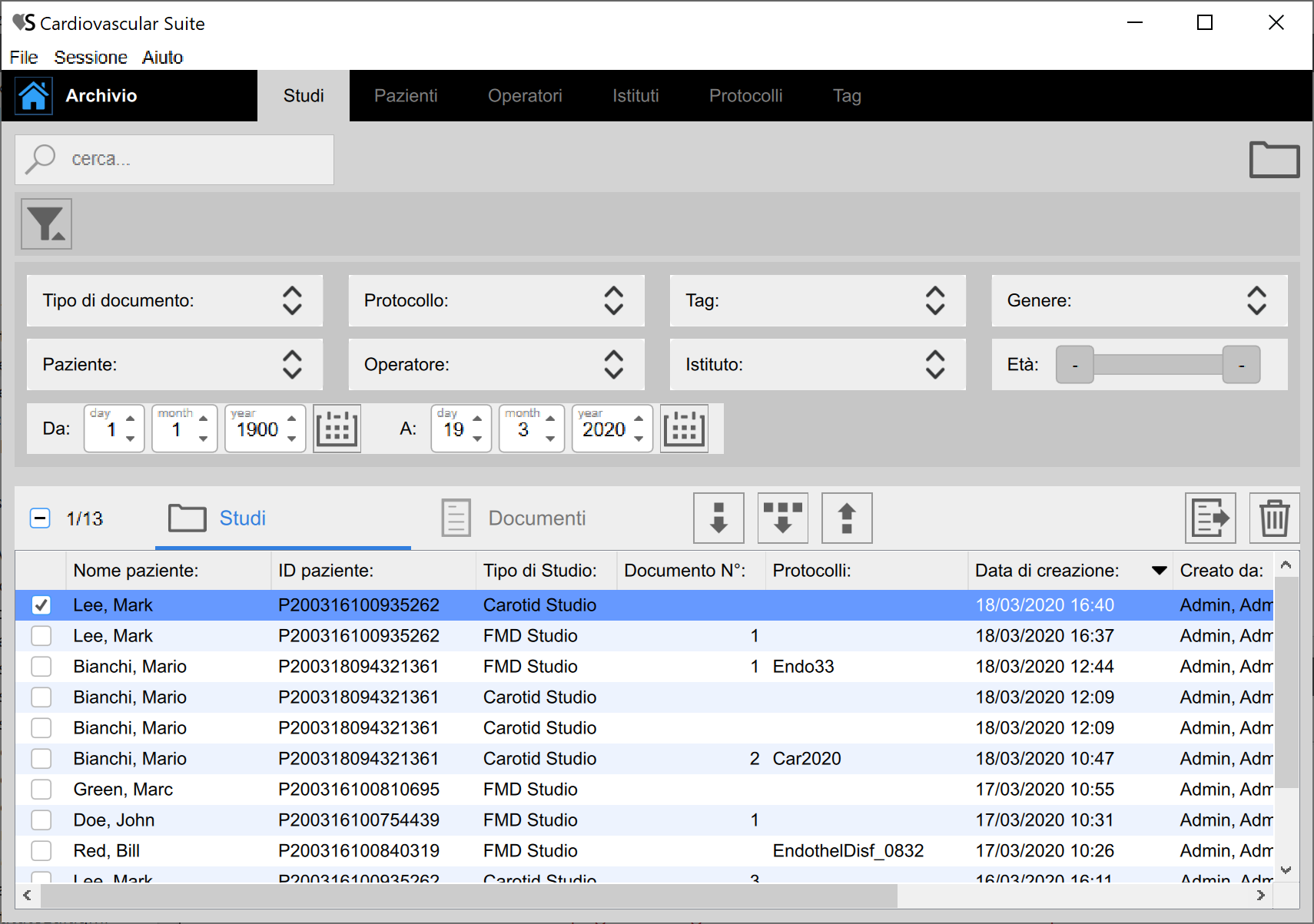
Task: Open the Protocollo filter dropdown
Action: click(x=612, y=301)
